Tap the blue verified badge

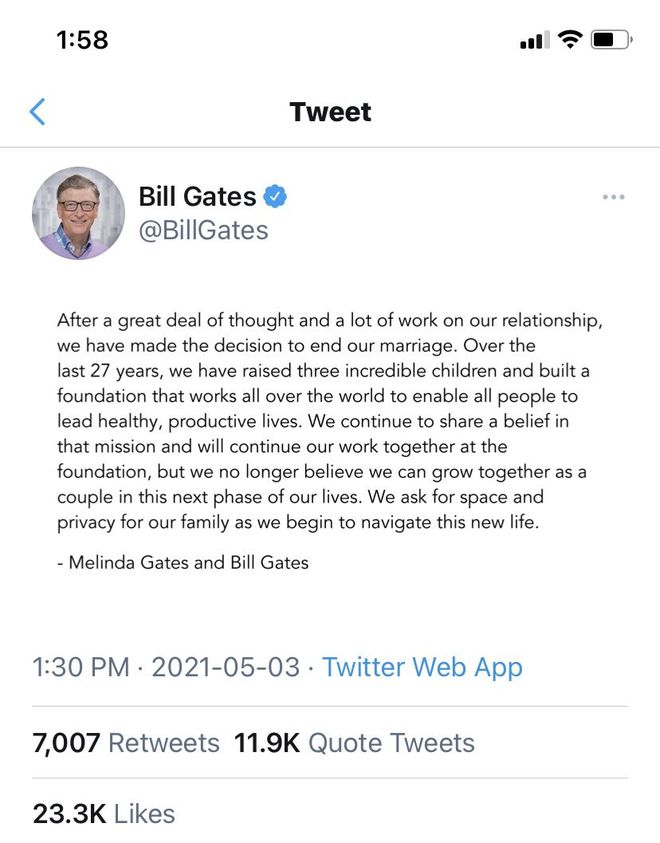pyautogui.click(x=276, y=196)
